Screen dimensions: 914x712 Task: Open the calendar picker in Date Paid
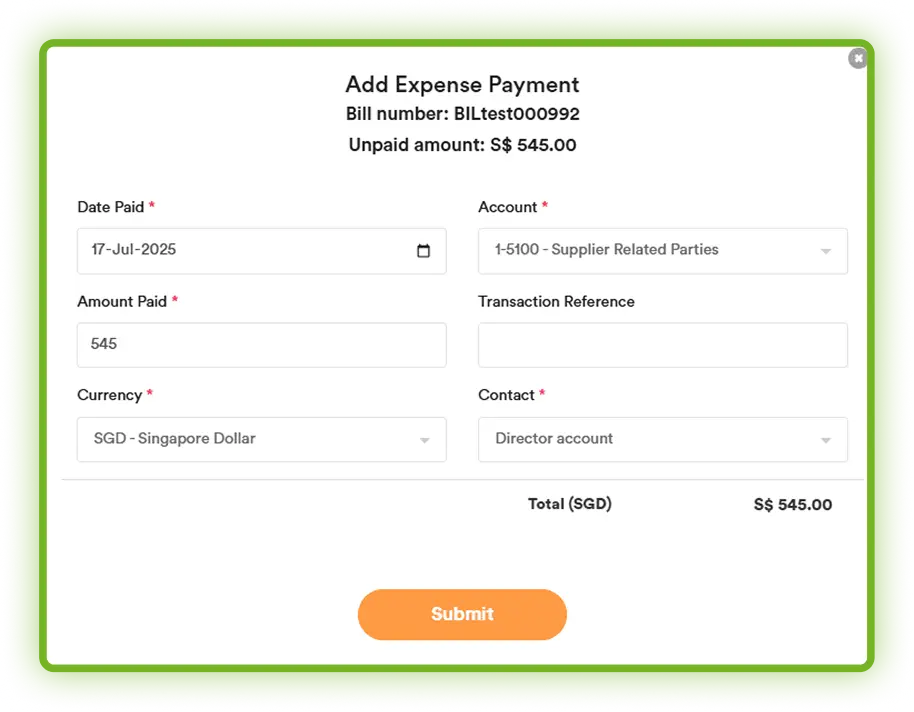423,251
